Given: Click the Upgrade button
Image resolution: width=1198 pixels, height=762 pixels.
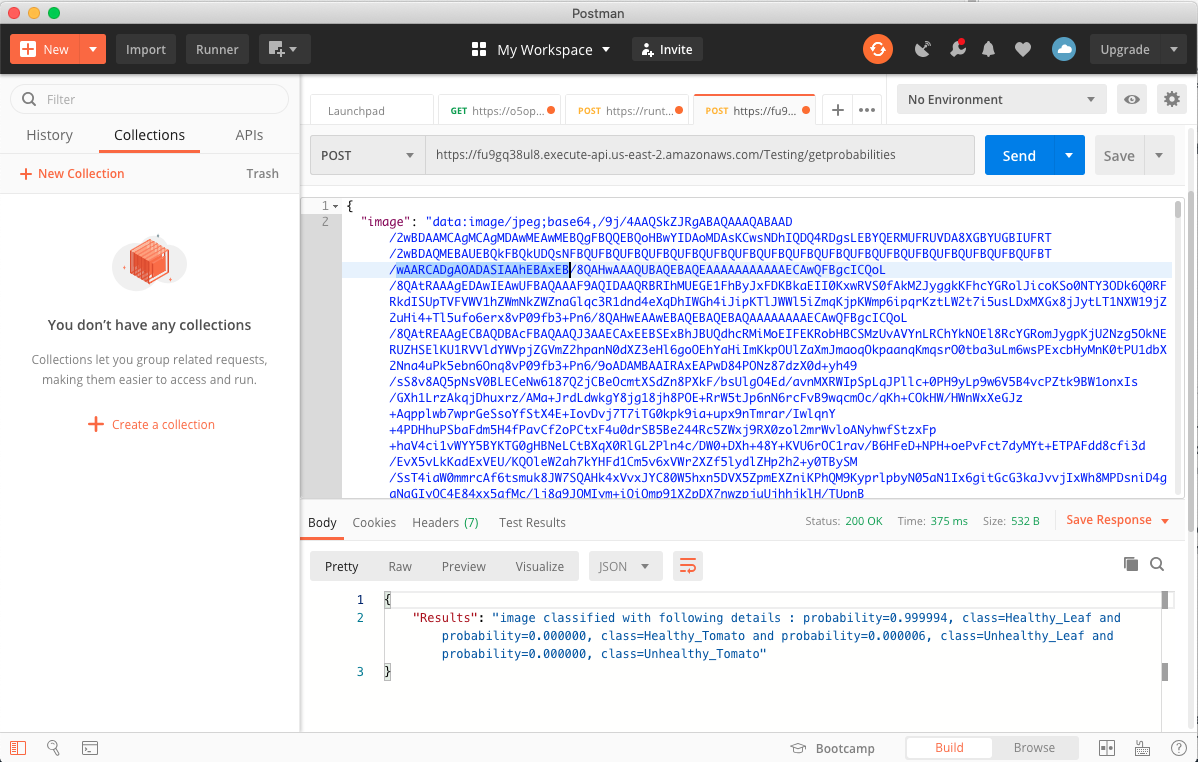Looking at the screenshot, I should click(x=1125, y=50).
